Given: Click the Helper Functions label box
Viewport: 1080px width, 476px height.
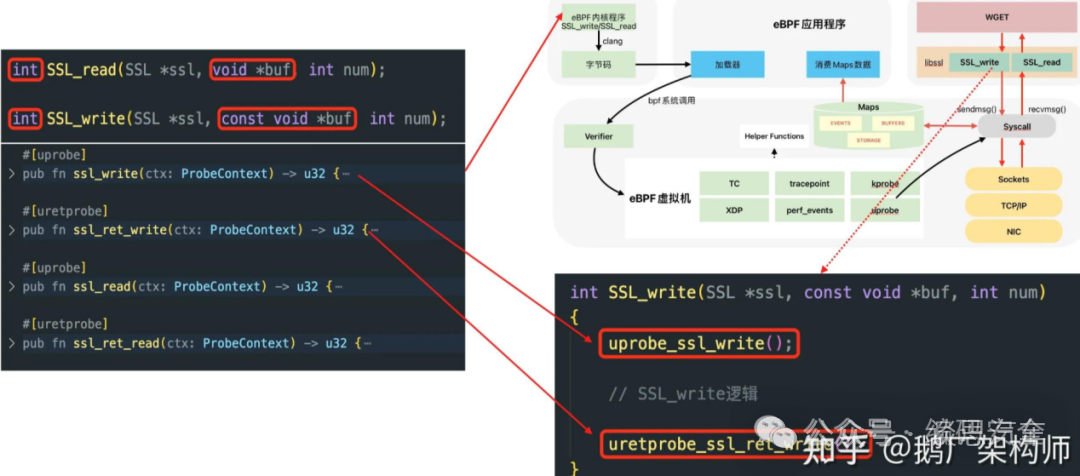Looking at the screenshot, I should coord(774,135).
